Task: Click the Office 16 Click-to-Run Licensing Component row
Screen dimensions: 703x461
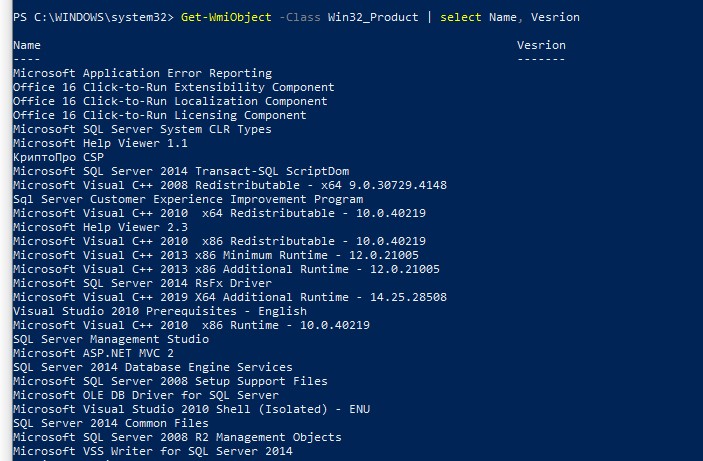Action: pos(160,115)
